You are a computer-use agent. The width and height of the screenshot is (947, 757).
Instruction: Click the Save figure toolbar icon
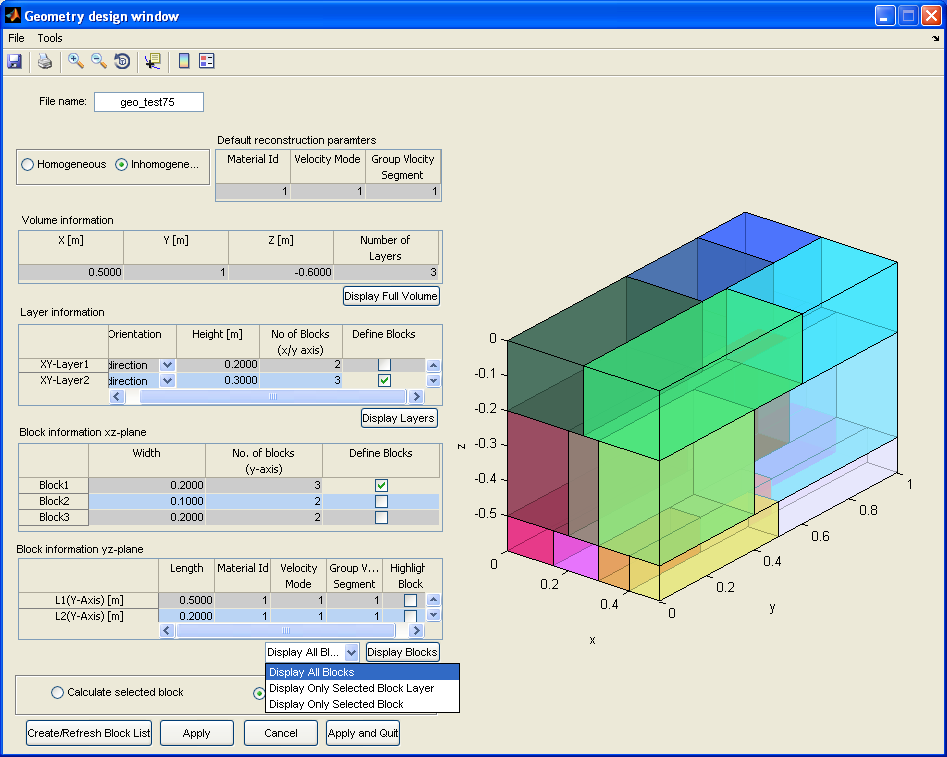coord(14,61)
